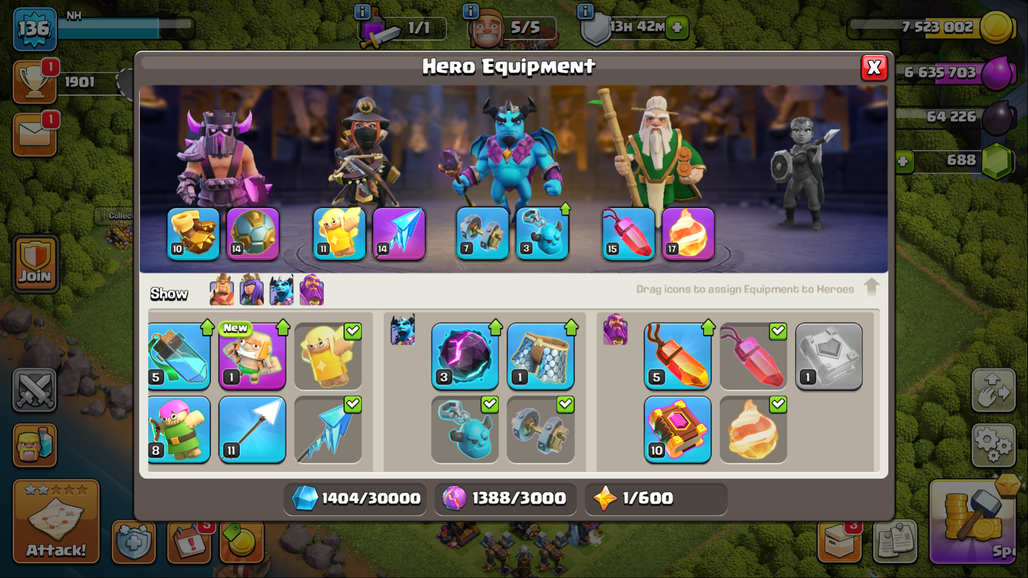Screen dimensions: 1028x578
Task: Open the builder info icon above 5/5
Action: 470,11
